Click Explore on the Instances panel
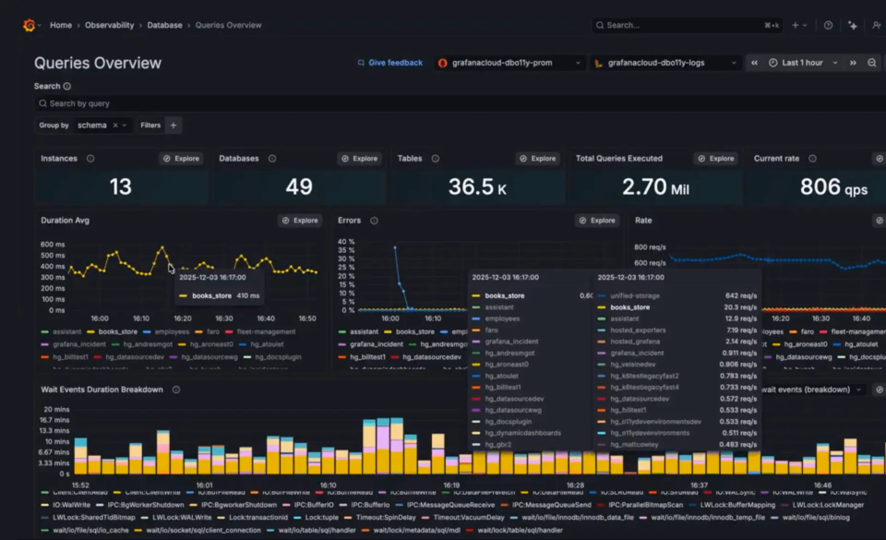The width and height of the screenshot is (886, 540). coord(181,159)
